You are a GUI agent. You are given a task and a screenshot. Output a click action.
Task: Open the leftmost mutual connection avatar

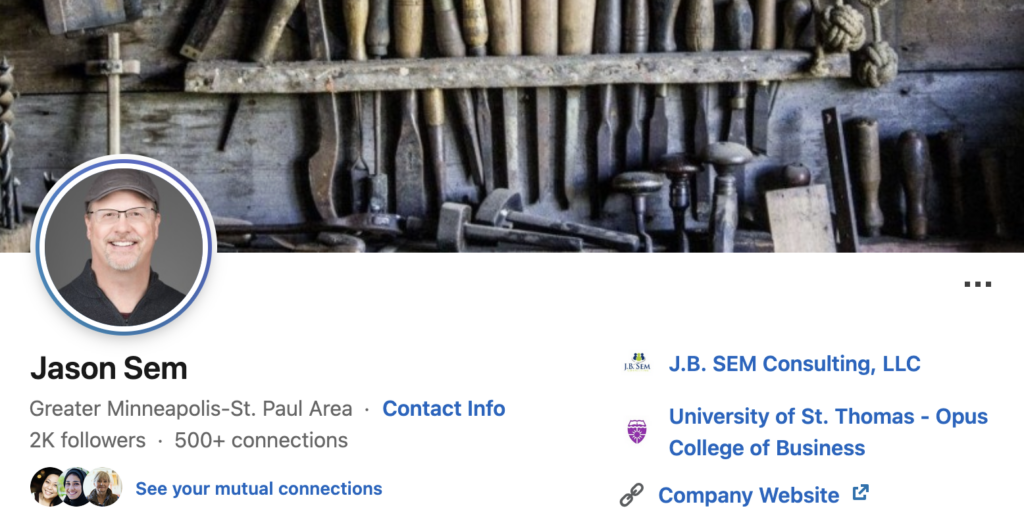pos(46,487)
